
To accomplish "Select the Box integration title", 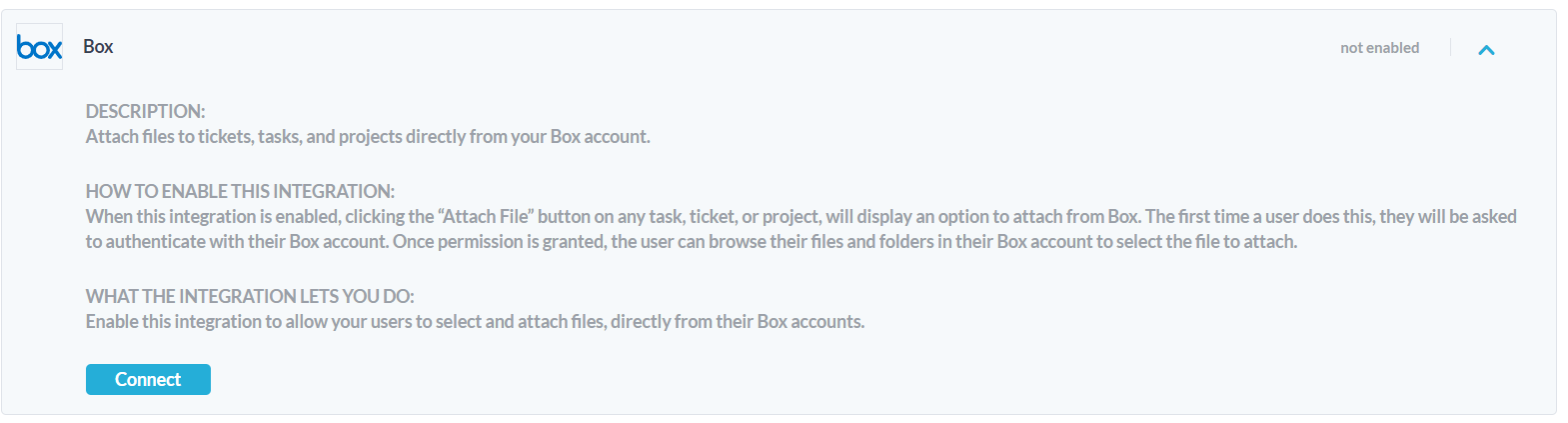I will [x=98, y=47].
